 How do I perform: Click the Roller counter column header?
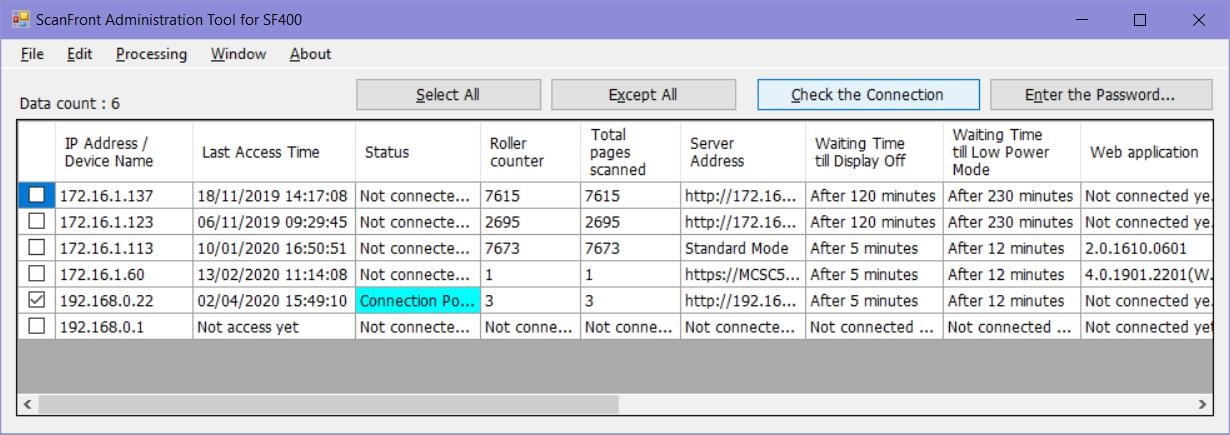[x=516, y=152]
